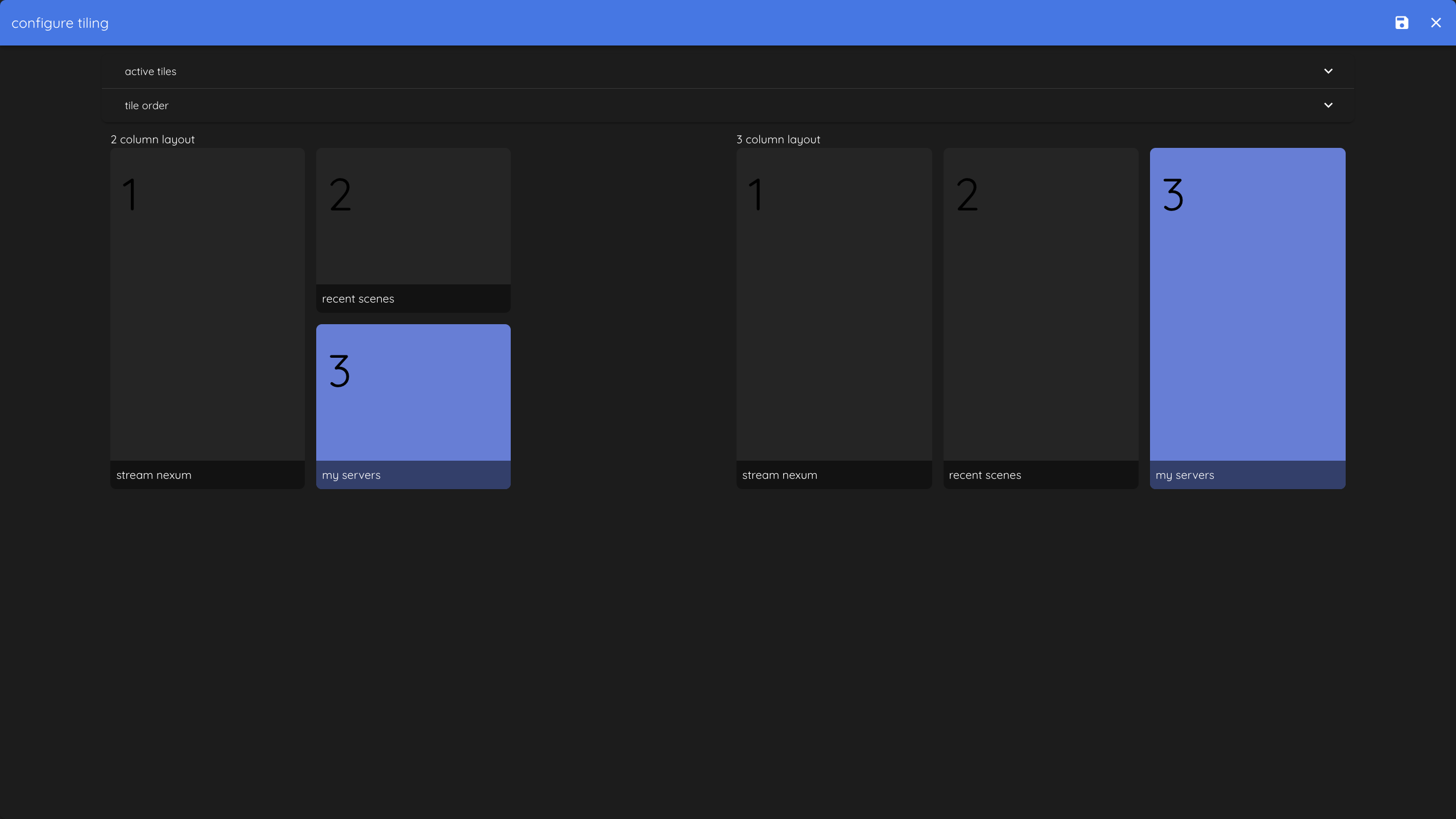The height and width of the screenshot is (819, 1456).
Task: Open the tile order panel header
Action: (x=727, y=105)
